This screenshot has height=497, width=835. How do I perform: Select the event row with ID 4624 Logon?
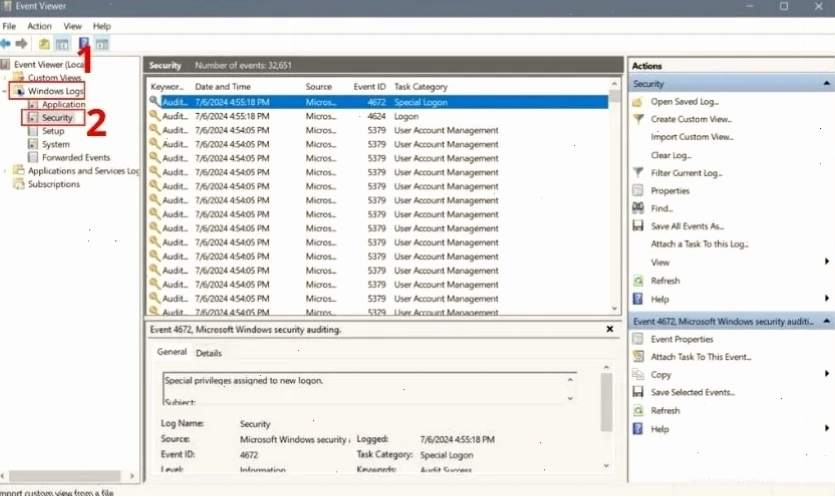point(378,116)
